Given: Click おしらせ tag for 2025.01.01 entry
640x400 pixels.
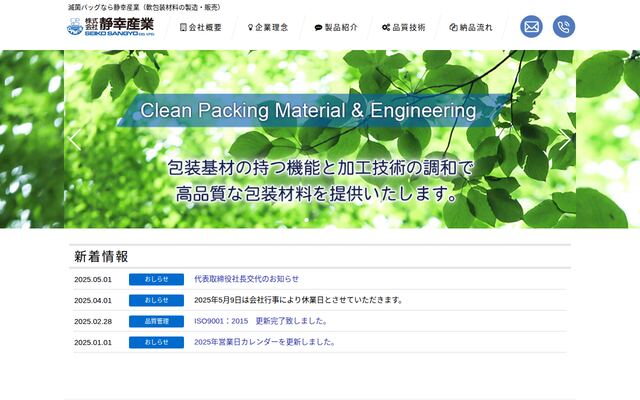Looking at the screenshot, I should [156, 342].
